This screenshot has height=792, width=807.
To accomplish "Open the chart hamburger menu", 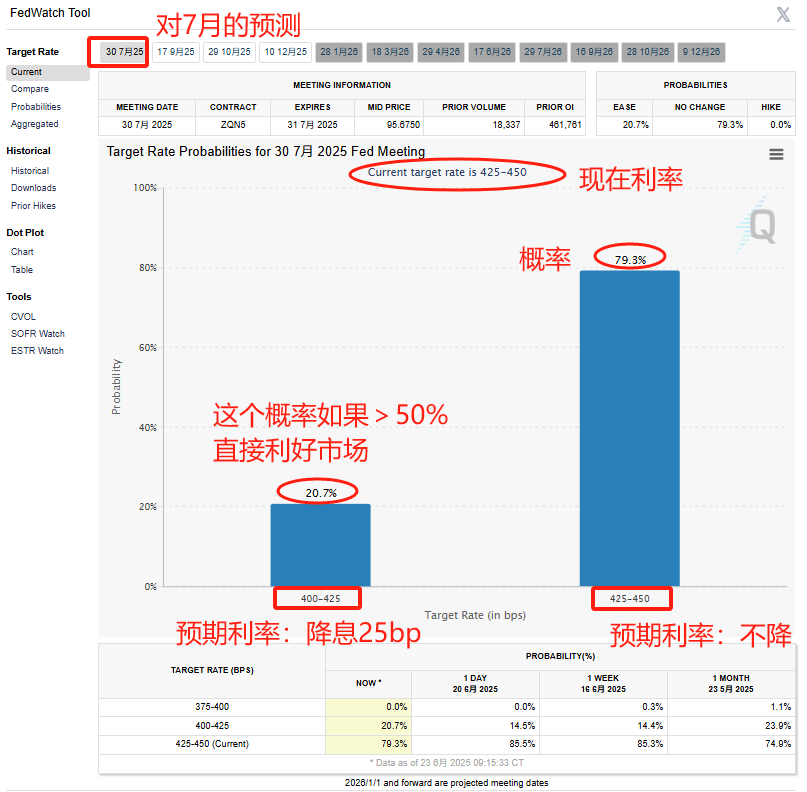I will pos(776,154).
